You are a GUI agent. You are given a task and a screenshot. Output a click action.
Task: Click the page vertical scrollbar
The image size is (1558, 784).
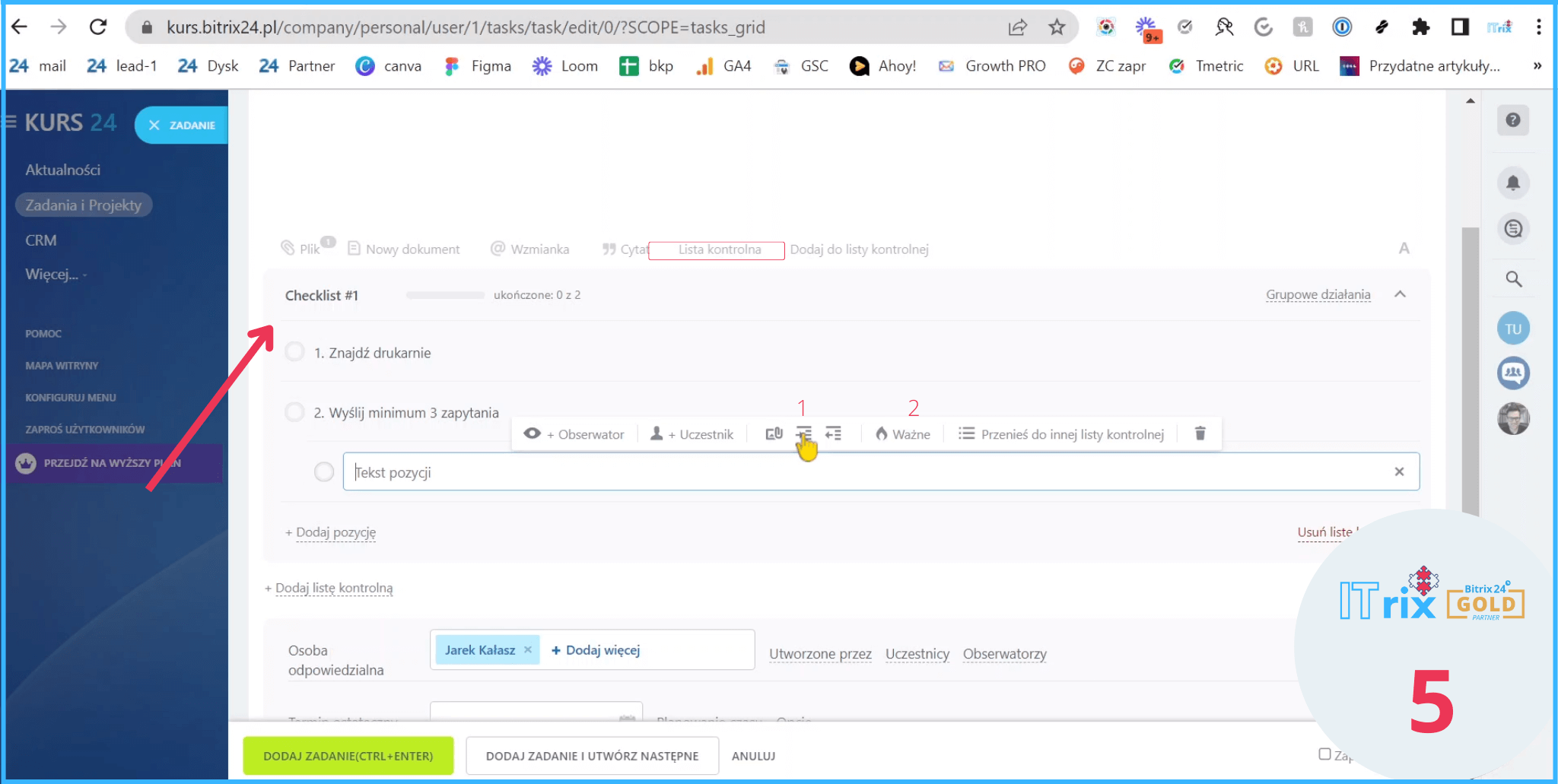coord(1470,365)
